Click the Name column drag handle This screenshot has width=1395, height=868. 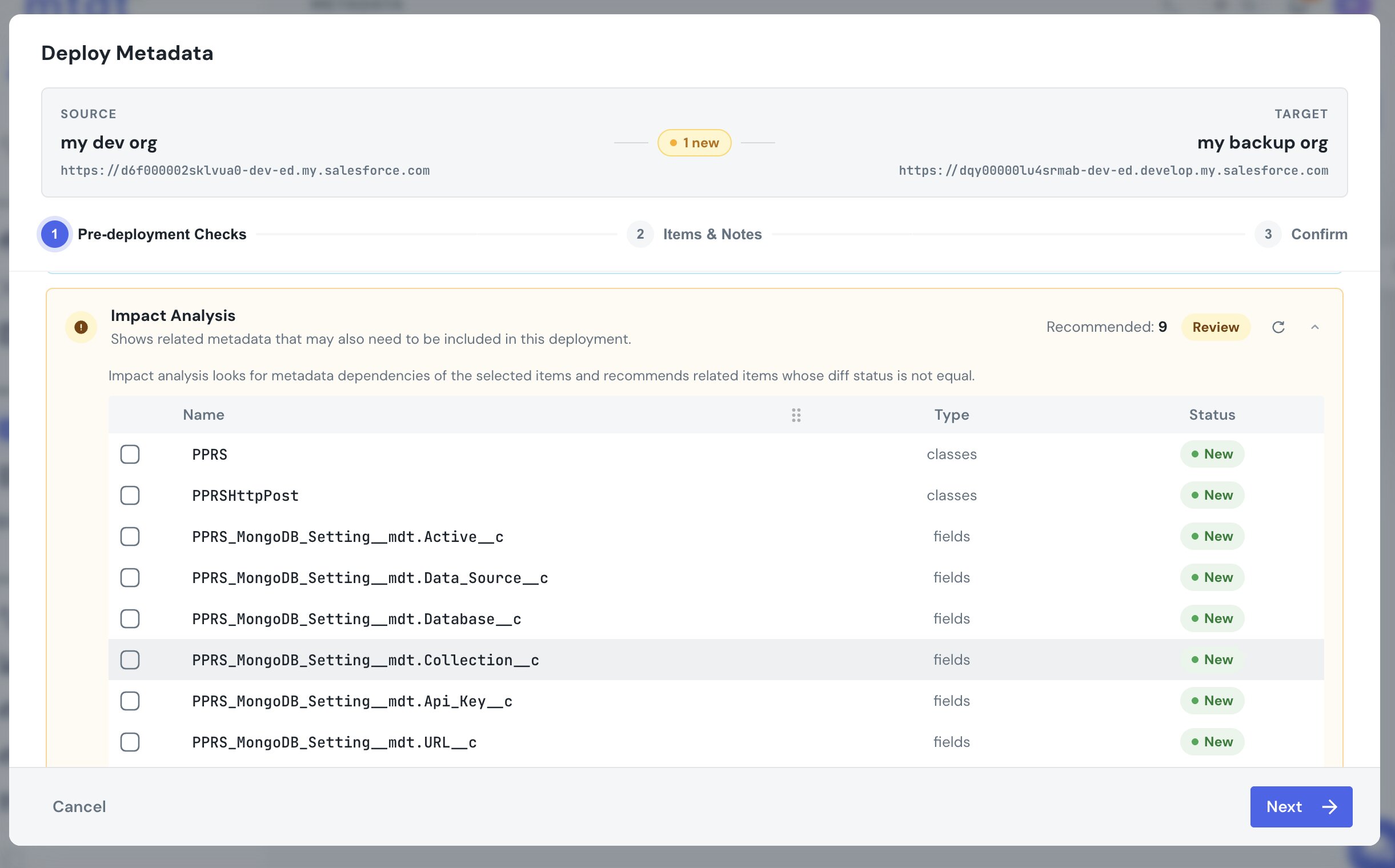(796, 415)
